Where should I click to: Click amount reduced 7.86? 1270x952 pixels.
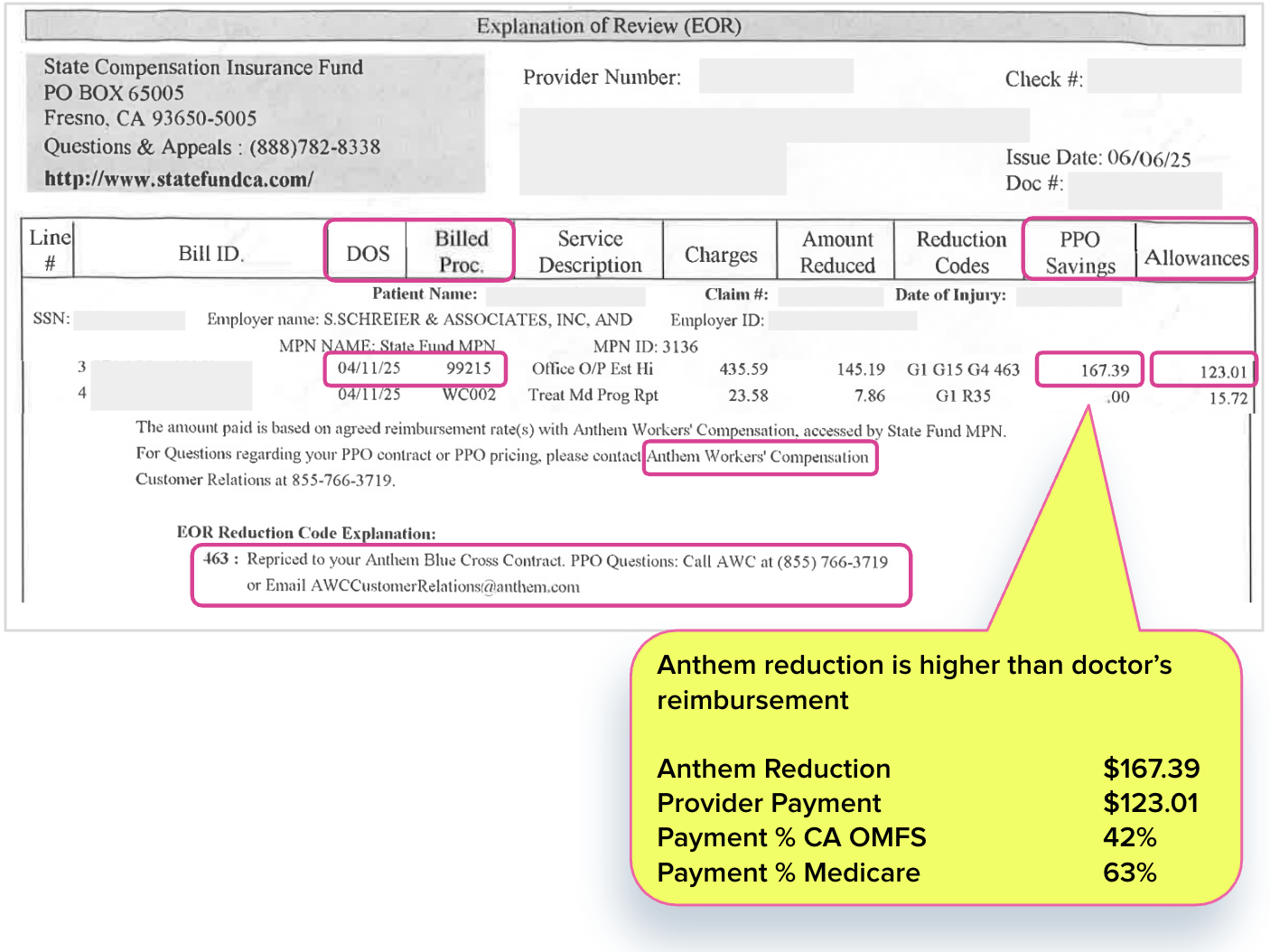point(870,396)
